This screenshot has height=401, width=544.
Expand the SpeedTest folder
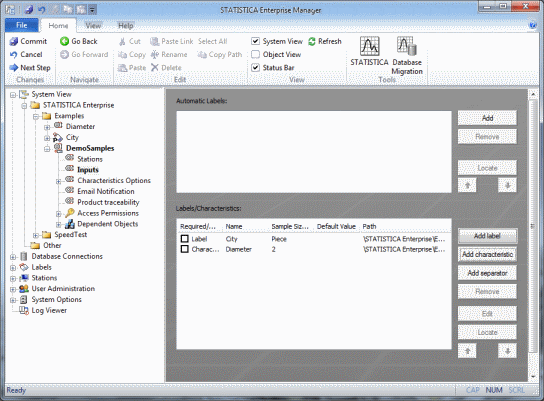[x=35, y=236]
